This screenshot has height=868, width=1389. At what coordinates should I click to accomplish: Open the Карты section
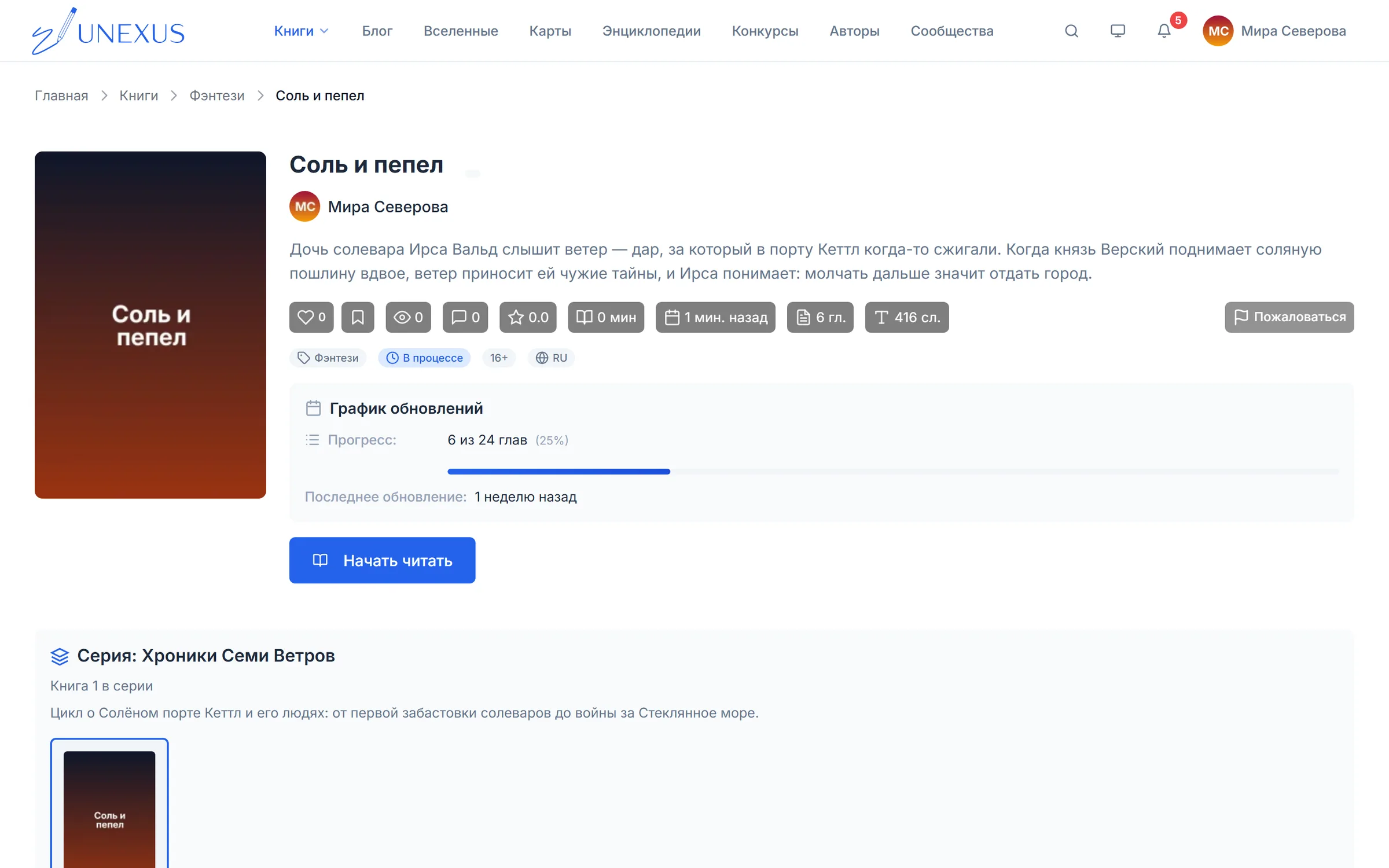[550, 31]
